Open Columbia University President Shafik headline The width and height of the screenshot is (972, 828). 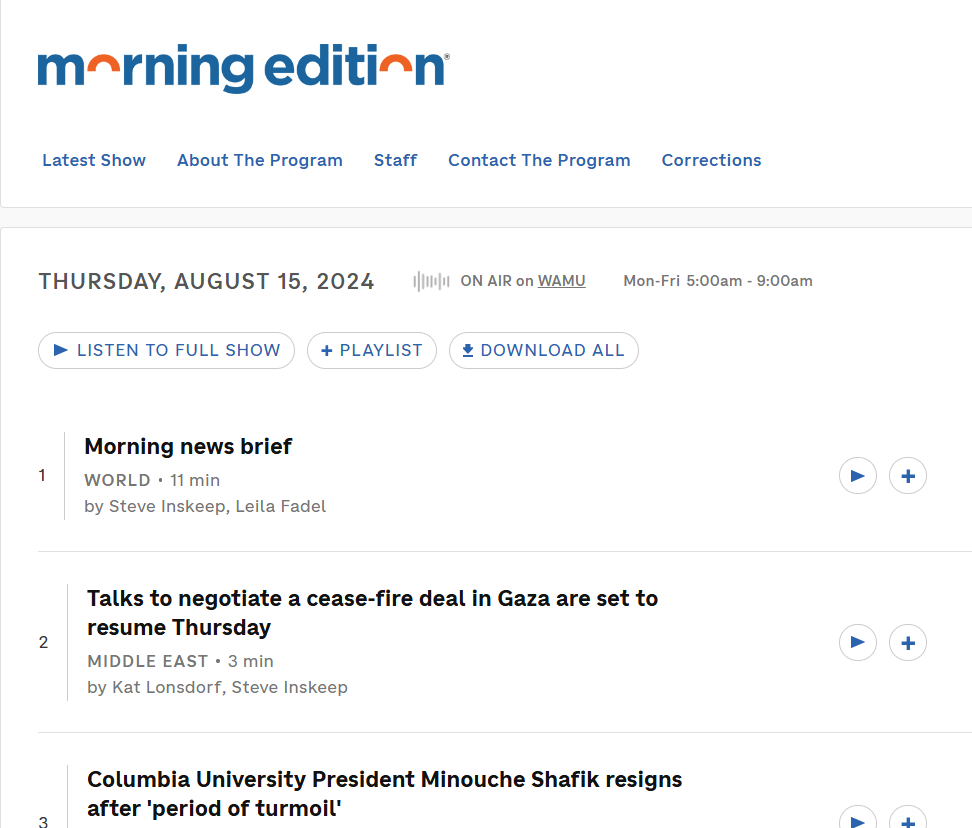point(384,794)
